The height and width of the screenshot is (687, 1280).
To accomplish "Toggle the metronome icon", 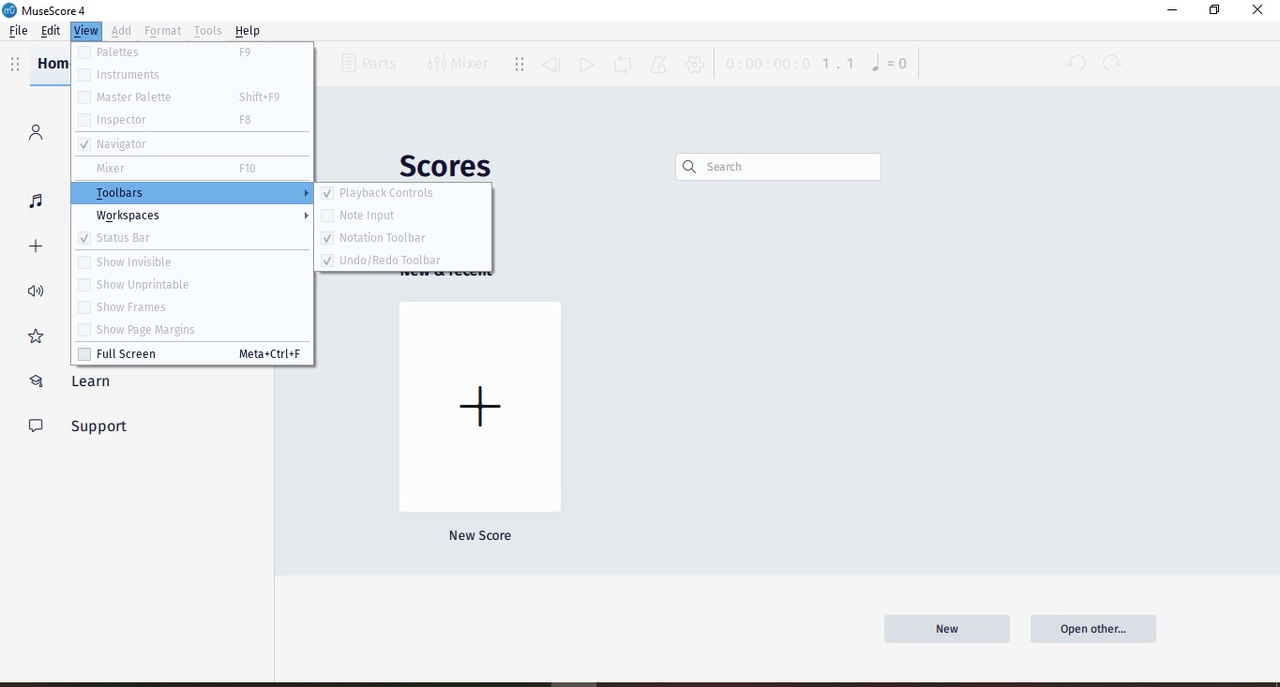I will click(x=659, y=63).
